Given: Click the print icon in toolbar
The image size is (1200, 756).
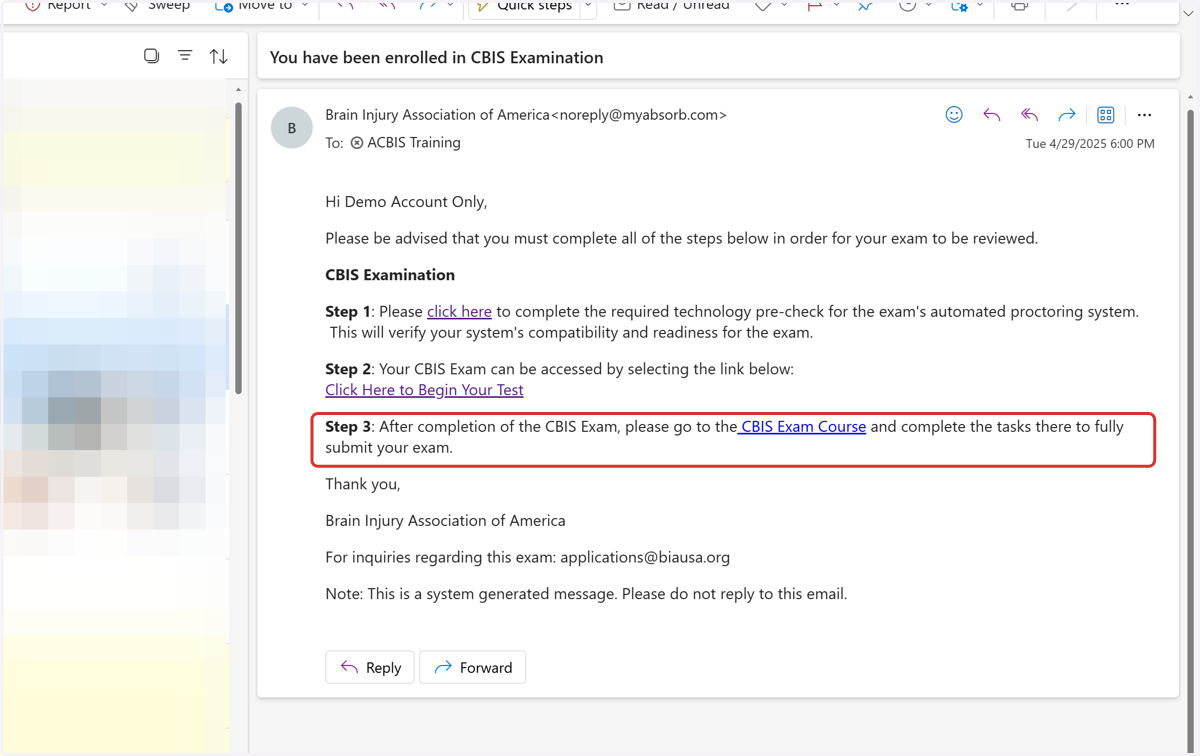Looking at the screenshot, I should (x=1019, y=5).
